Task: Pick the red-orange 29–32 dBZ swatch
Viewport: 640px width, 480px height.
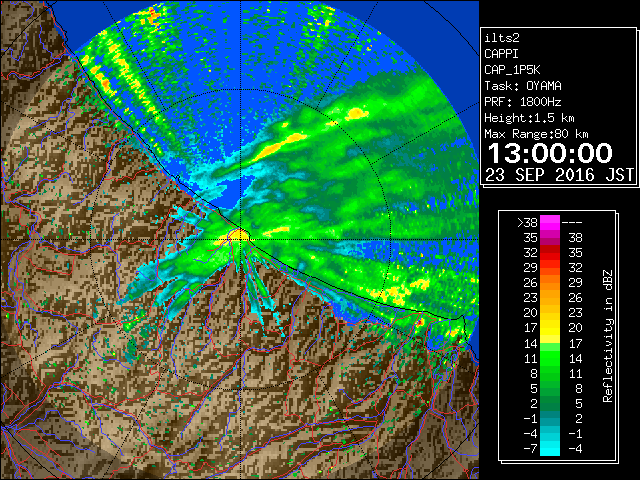Action: point(550,268)
